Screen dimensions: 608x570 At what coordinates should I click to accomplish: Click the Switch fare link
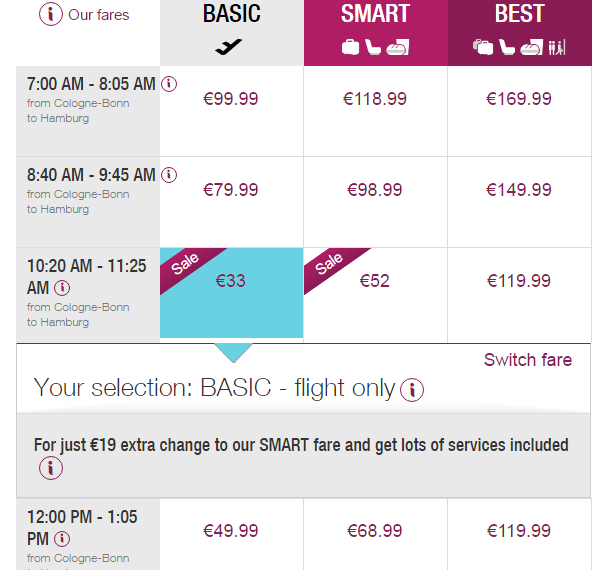coord(528,360)
